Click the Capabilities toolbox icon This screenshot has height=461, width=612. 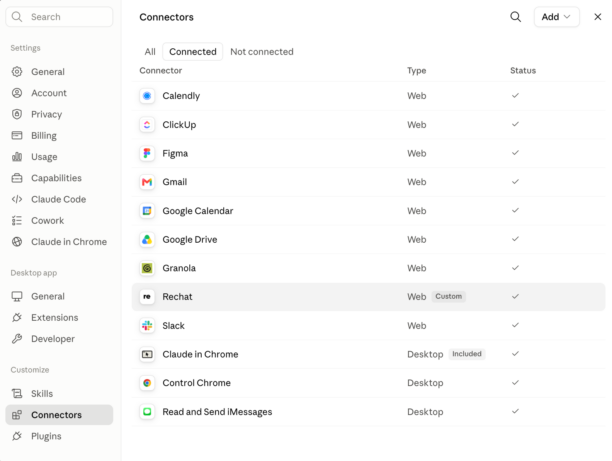pos(17,178)
